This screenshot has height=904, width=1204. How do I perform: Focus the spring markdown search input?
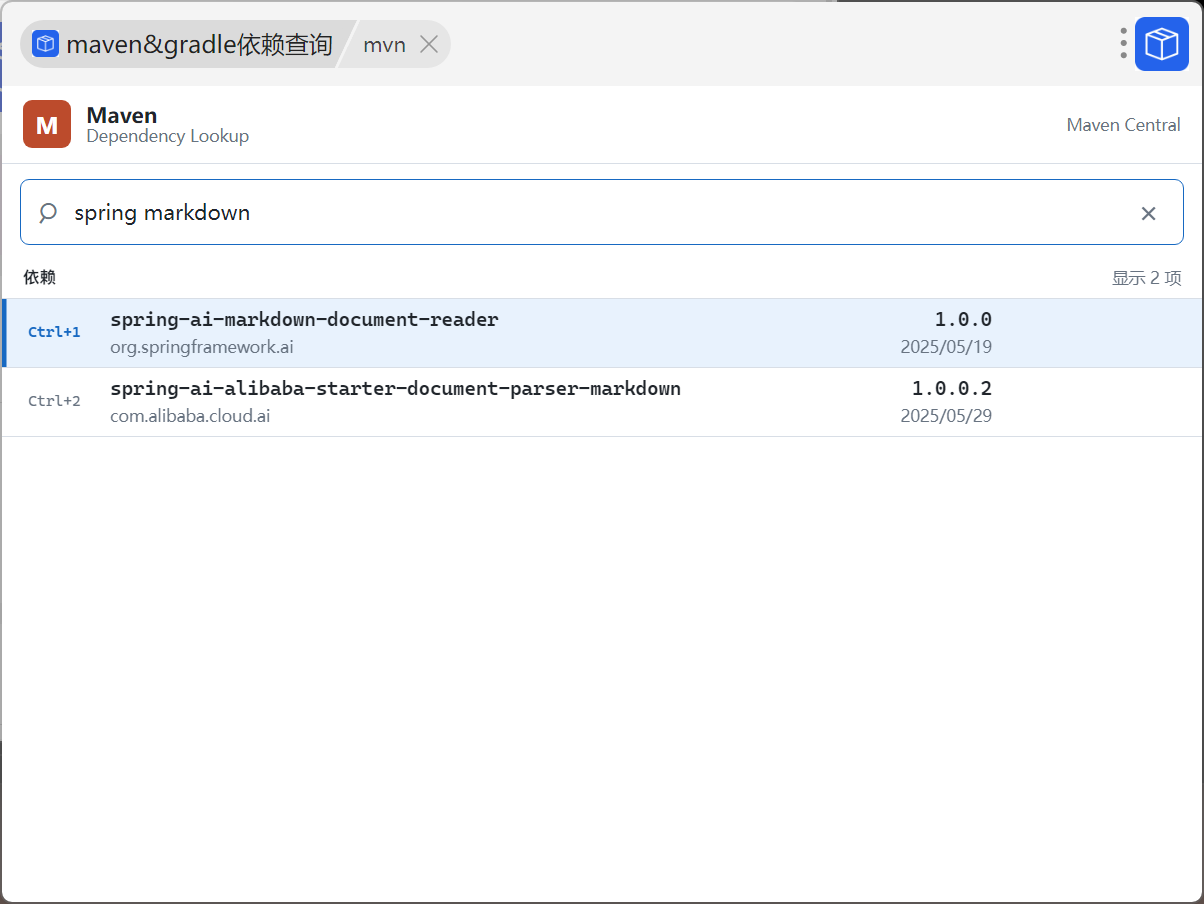600,212
